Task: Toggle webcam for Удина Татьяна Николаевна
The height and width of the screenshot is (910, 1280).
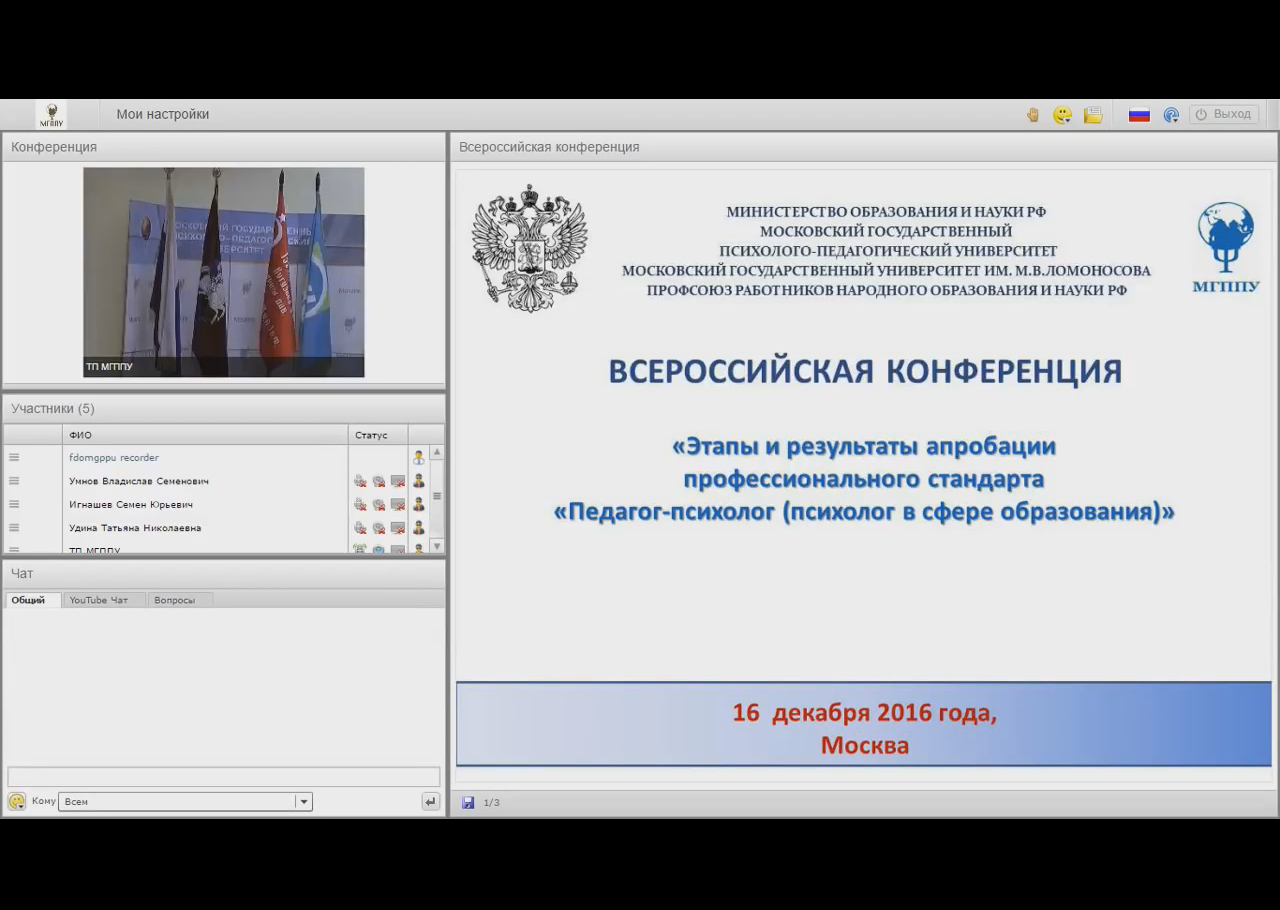Action: (379, 527)
